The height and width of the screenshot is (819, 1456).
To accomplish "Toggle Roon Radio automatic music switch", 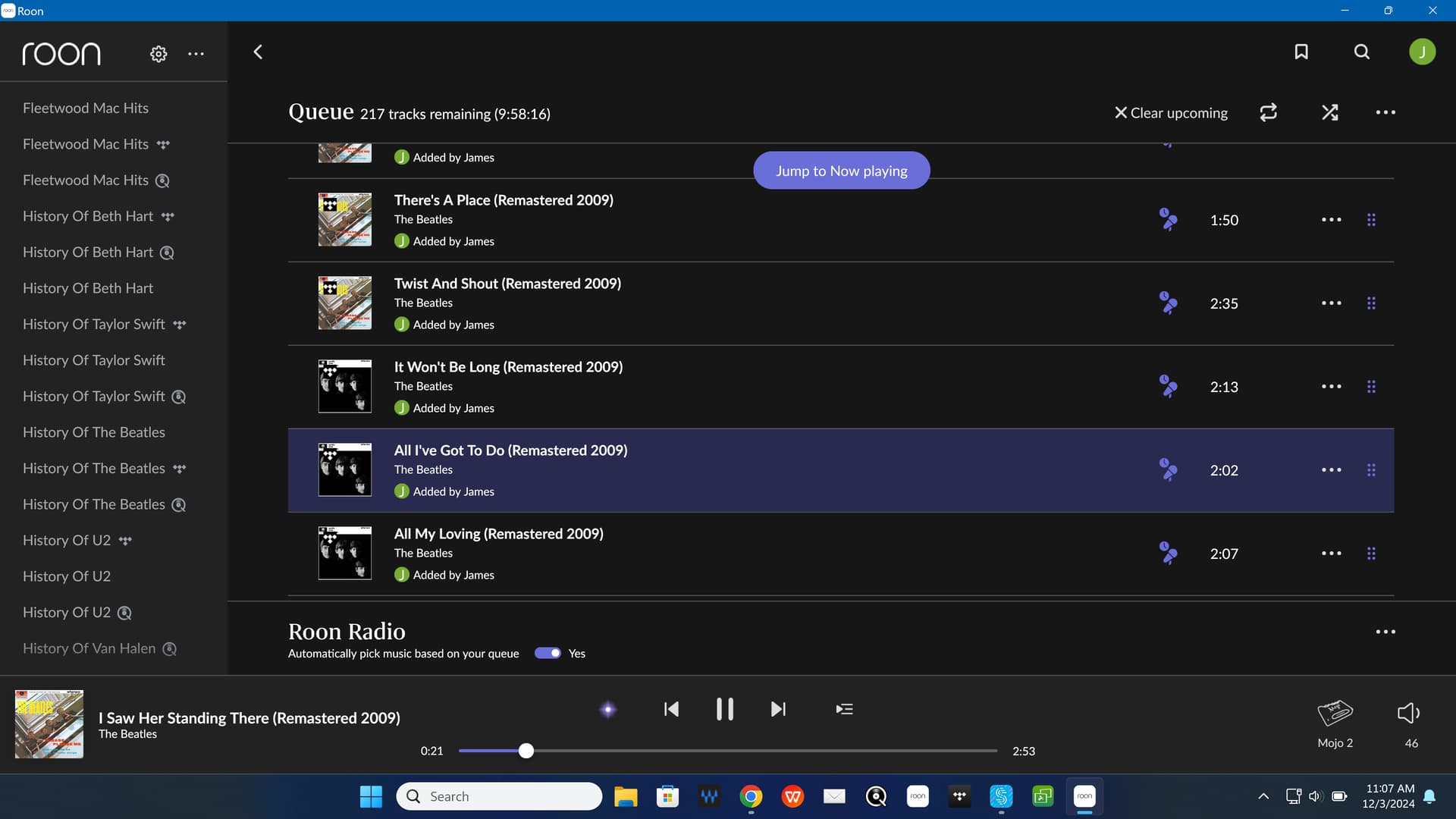I will [x=548, y=653].
